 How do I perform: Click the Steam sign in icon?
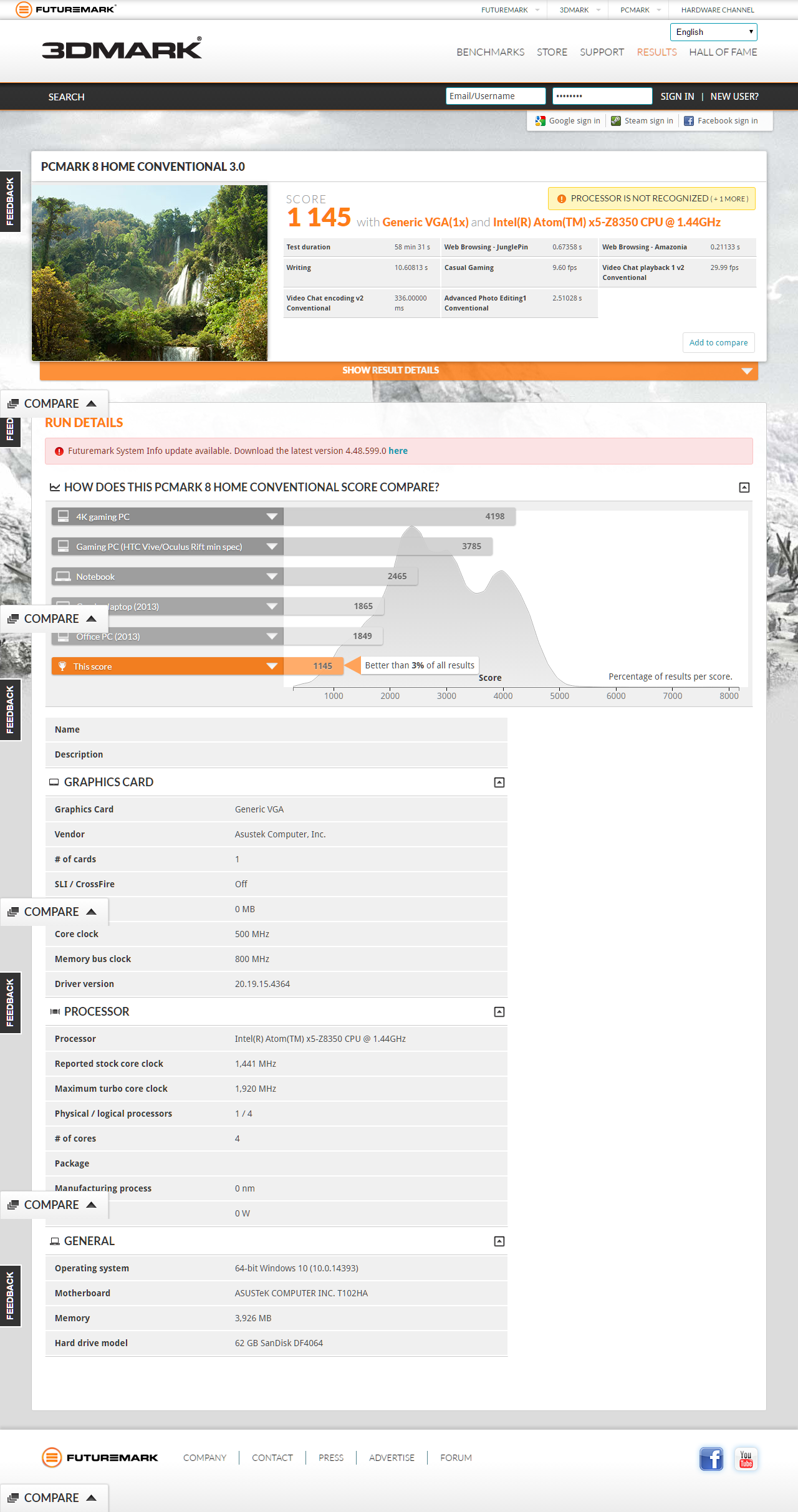(616, 121)
